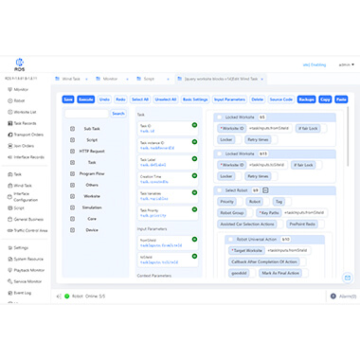This screenshot has height=360, width=360.
Task: Expand the Sub Task category
Action: pos(72,129)
